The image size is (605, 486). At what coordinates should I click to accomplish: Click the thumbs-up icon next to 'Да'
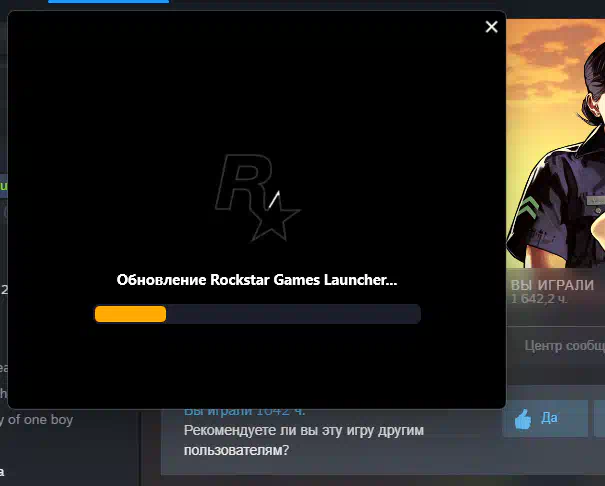pos(523,419)
